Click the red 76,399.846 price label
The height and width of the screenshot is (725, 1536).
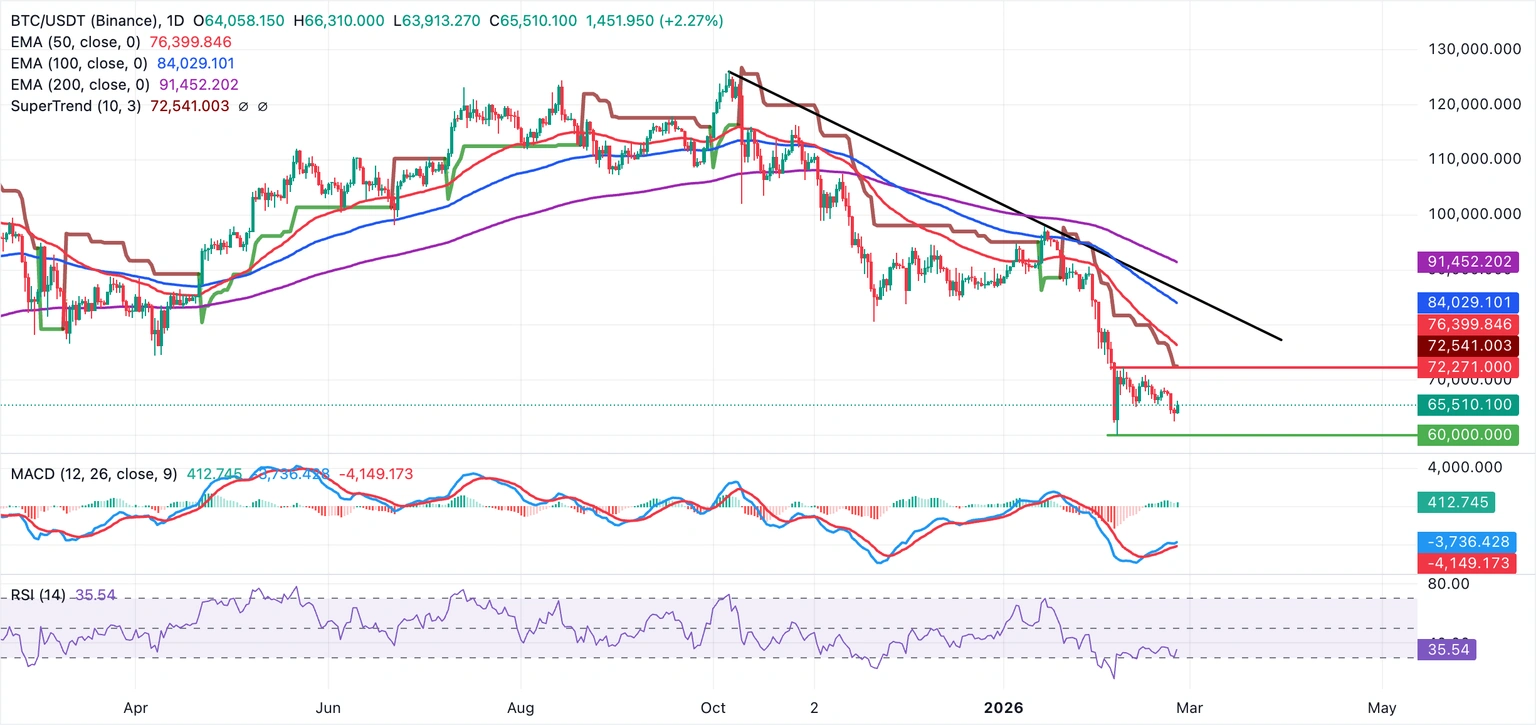click(x=1468, y=324)
